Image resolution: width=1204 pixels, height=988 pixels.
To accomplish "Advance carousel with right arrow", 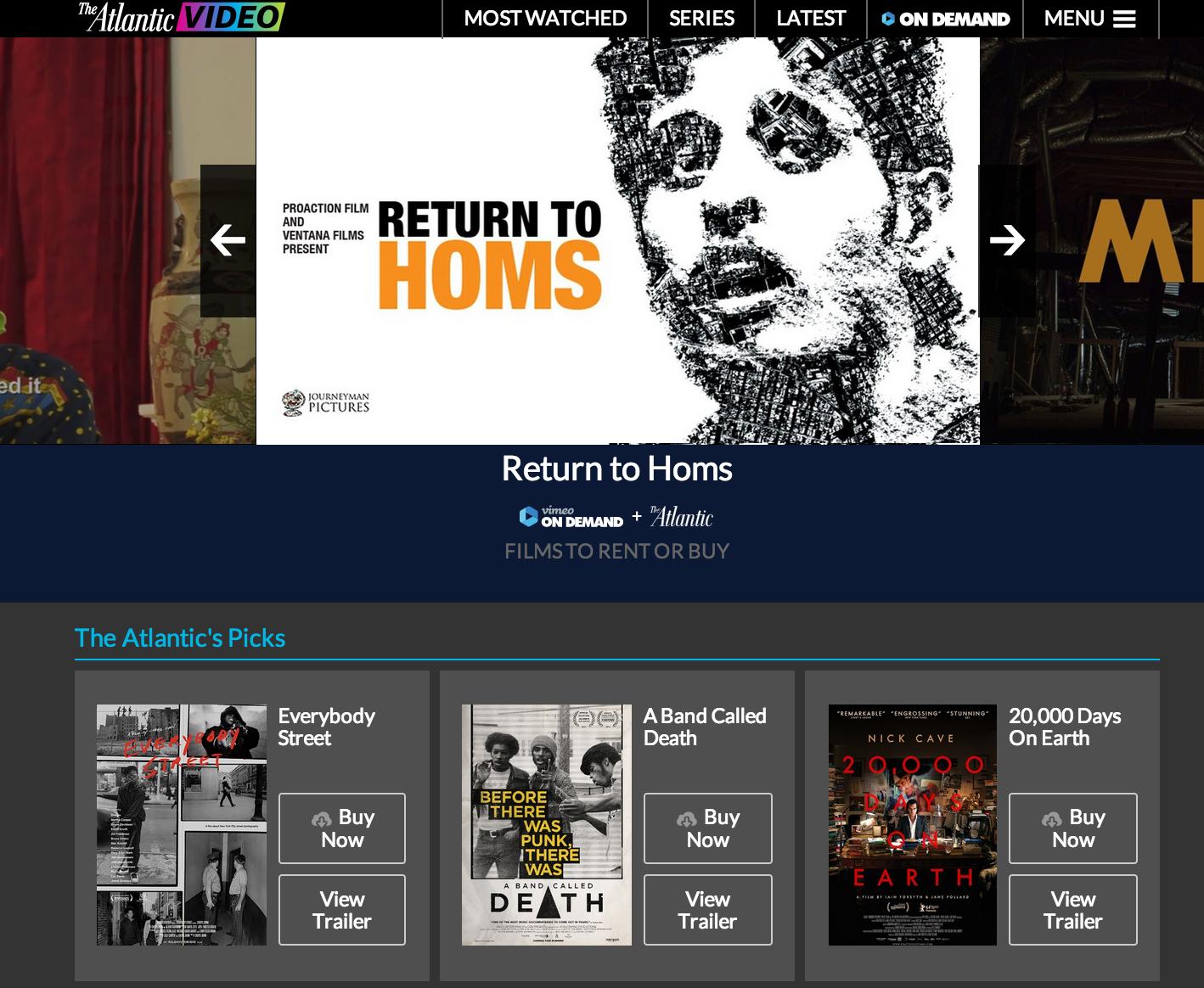I will [1007, 240].
